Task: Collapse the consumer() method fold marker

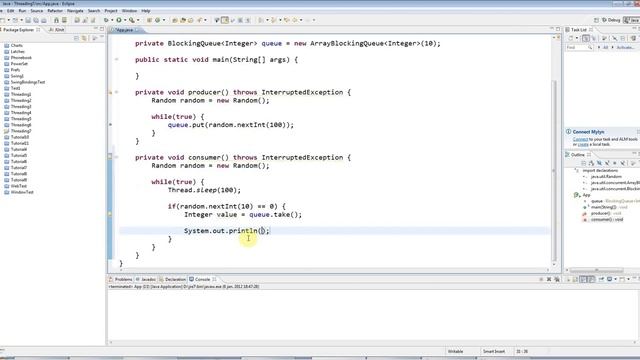Action: [116, 157]
